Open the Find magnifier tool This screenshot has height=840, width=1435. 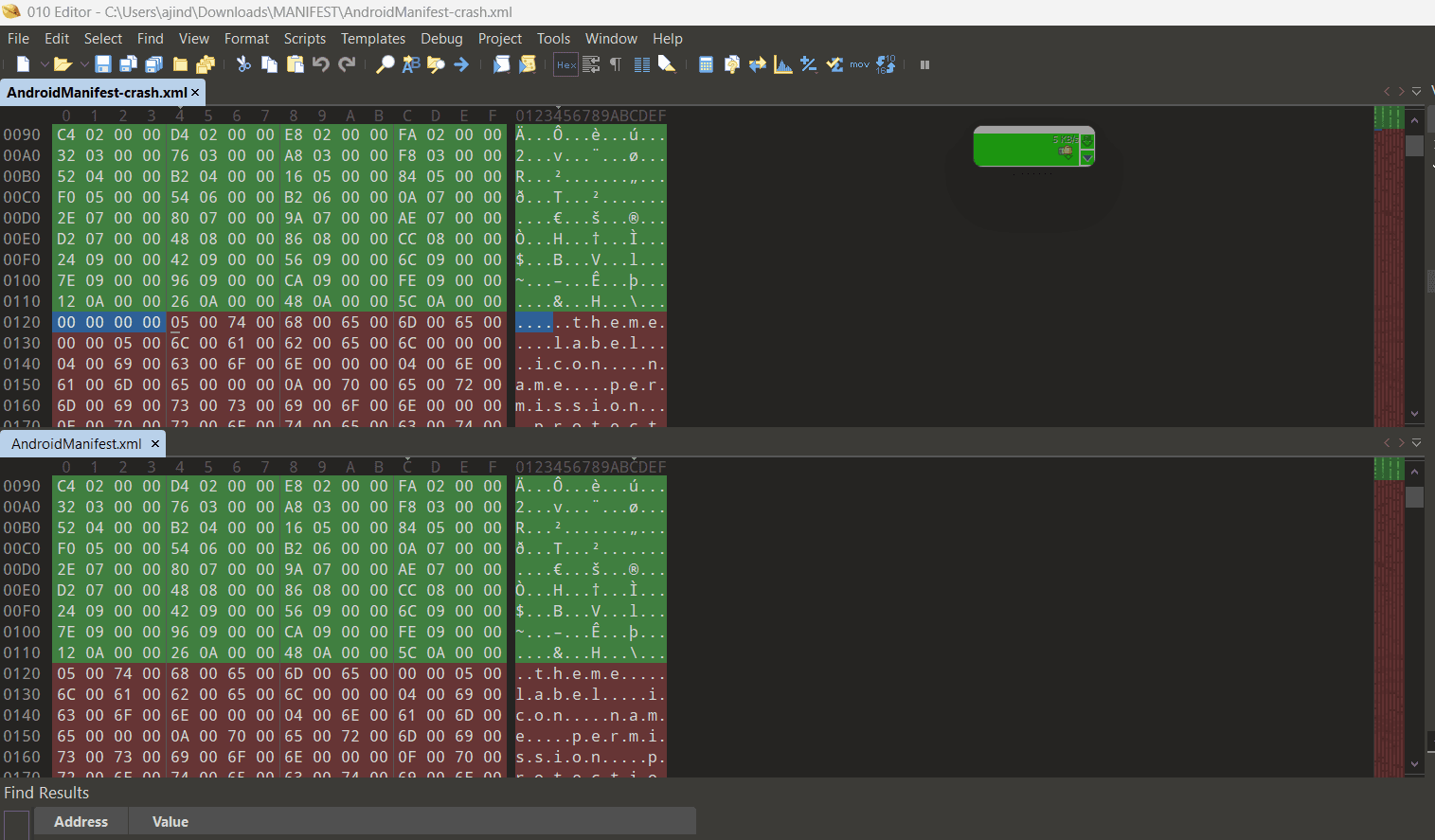pyautogui.click(x=385, y=64)
